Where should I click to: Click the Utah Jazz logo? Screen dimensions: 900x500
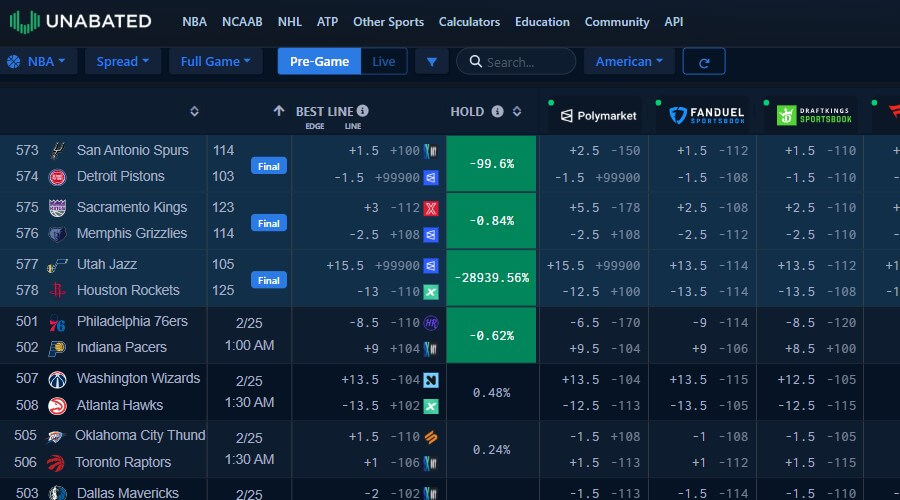point(57,265)
